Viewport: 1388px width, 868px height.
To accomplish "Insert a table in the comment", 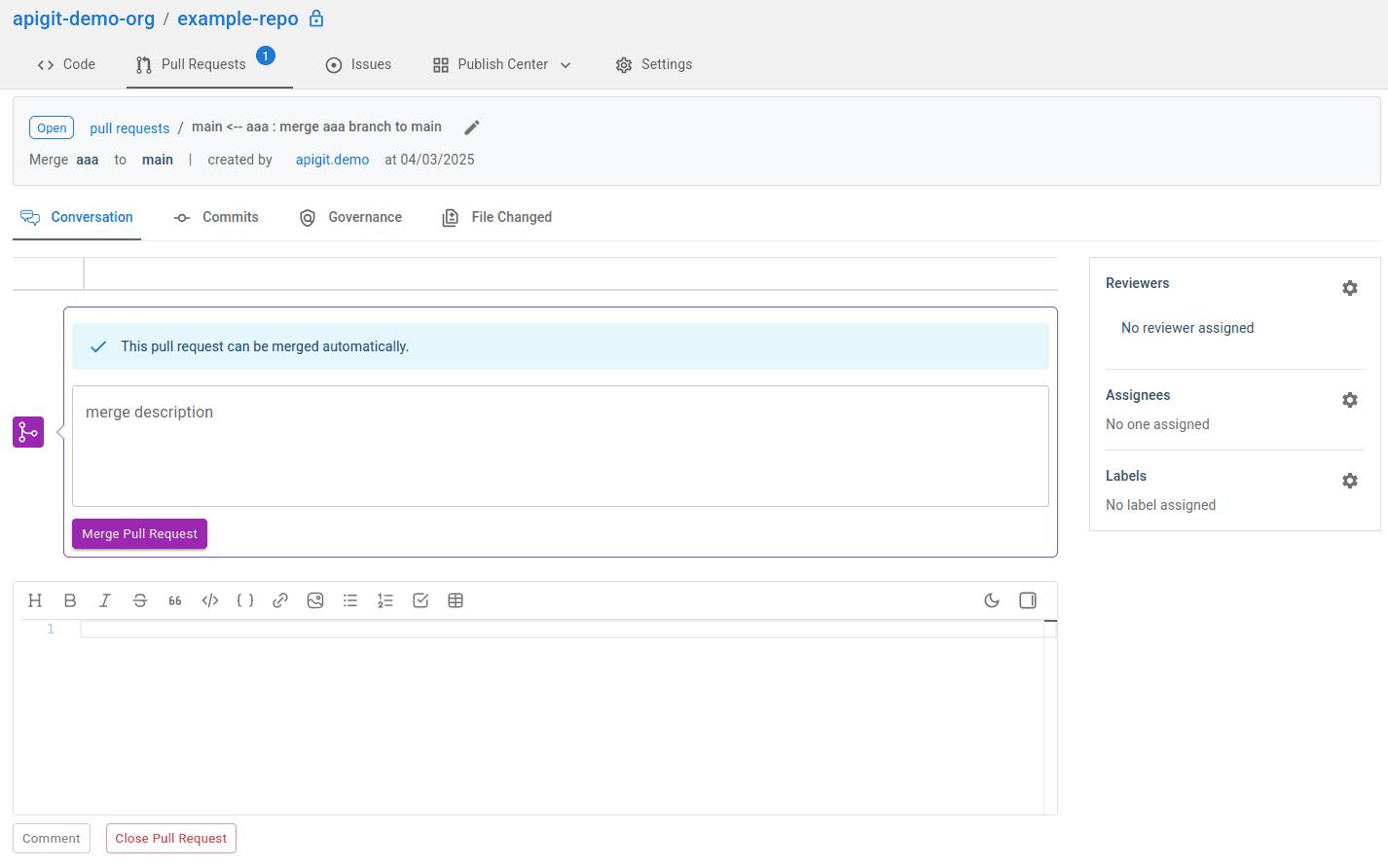I will [456, 600].
